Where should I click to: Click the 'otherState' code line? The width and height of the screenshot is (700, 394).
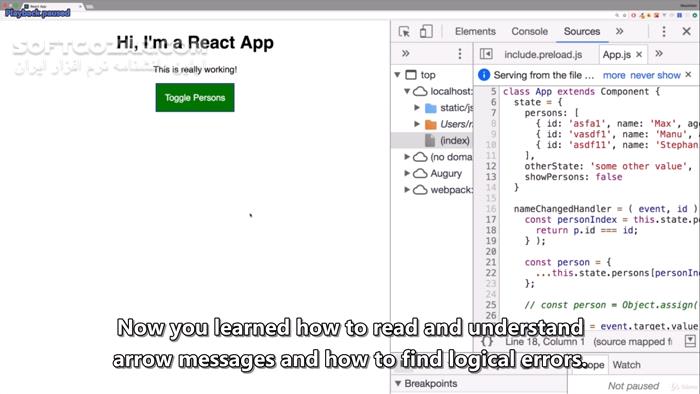[608, 166]
